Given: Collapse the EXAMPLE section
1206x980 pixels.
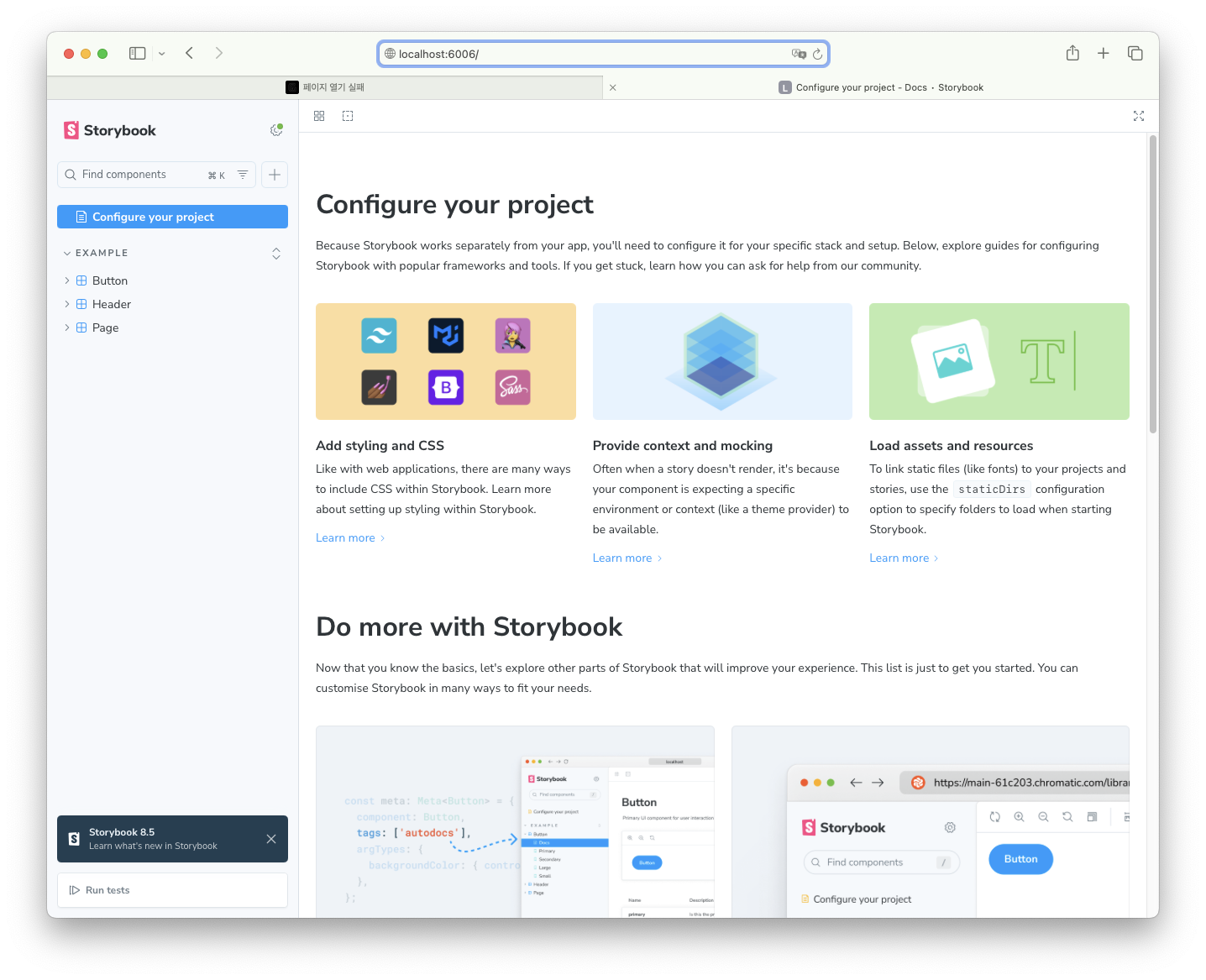Looking at the screenshot, I should tap(67, 253).
